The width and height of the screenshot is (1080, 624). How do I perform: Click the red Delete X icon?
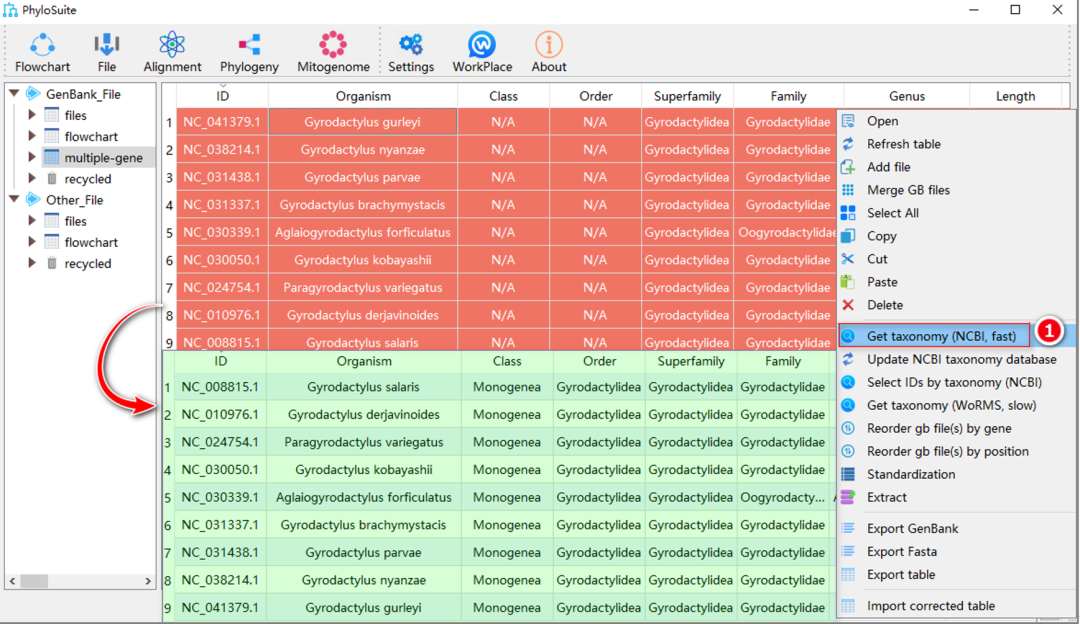coord(849,305)
